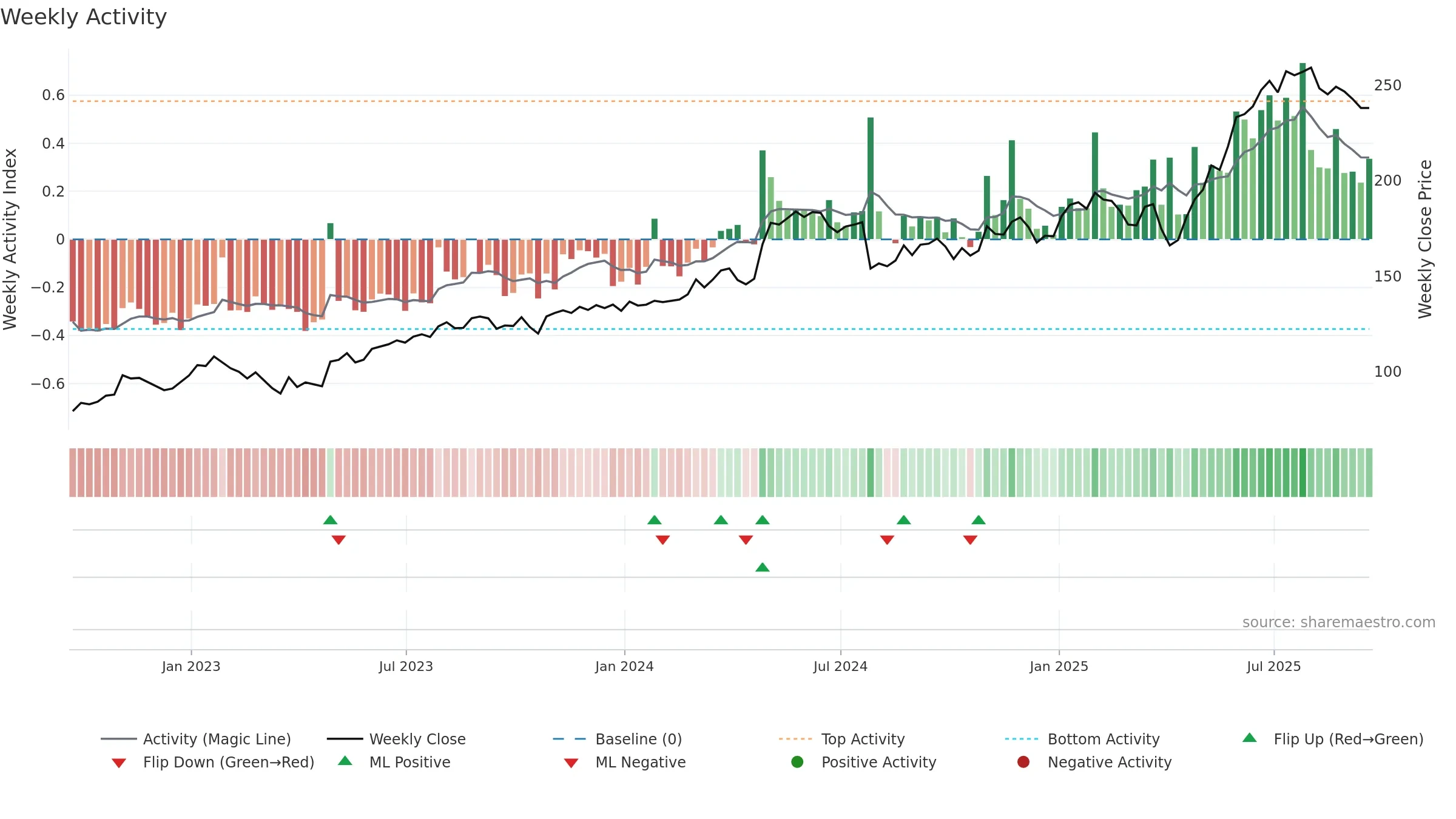Toggle Activity (Magic Line) legend entry

(x=196, y=739)
